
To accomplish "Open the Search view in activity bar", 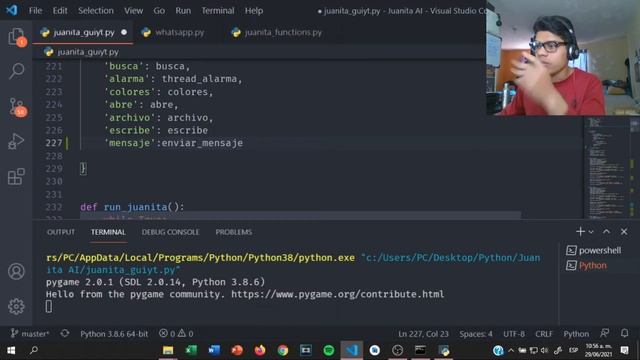I will coord(16,71).
